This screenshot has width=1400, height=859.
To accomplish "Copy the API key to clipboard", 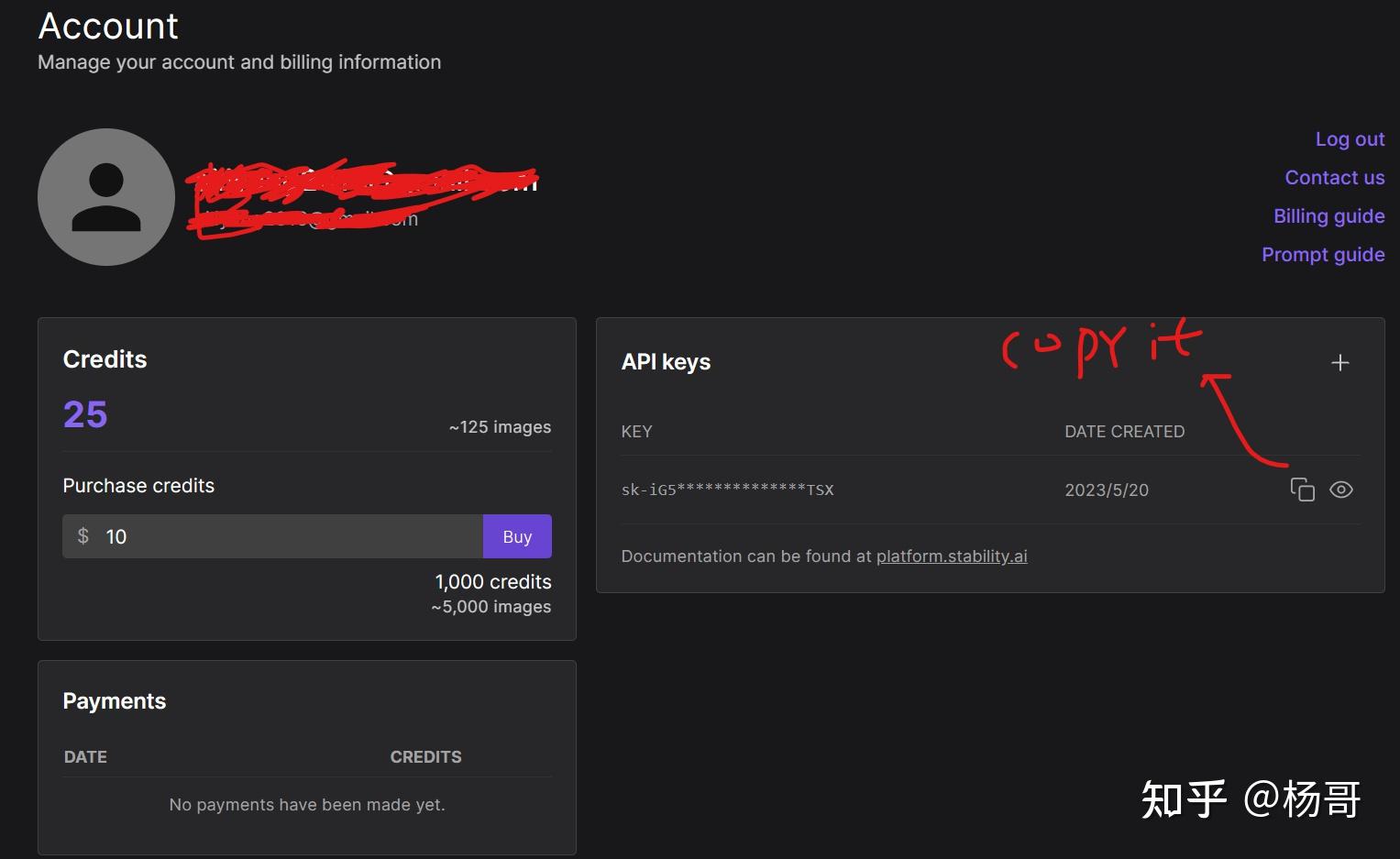I will 1302,490.
